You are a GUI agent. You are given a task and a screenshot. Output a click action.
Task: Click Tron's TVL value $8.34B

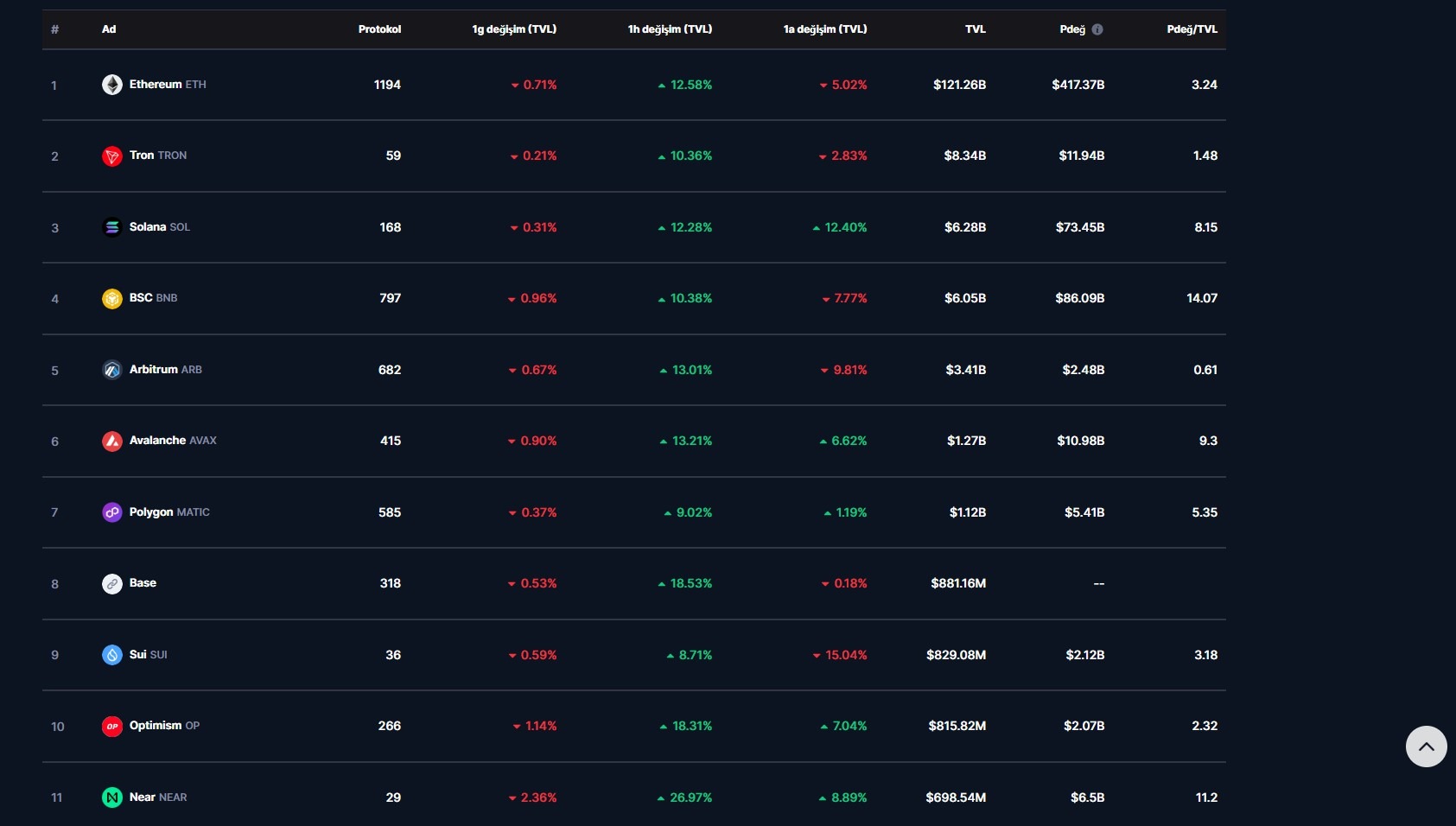965,156
